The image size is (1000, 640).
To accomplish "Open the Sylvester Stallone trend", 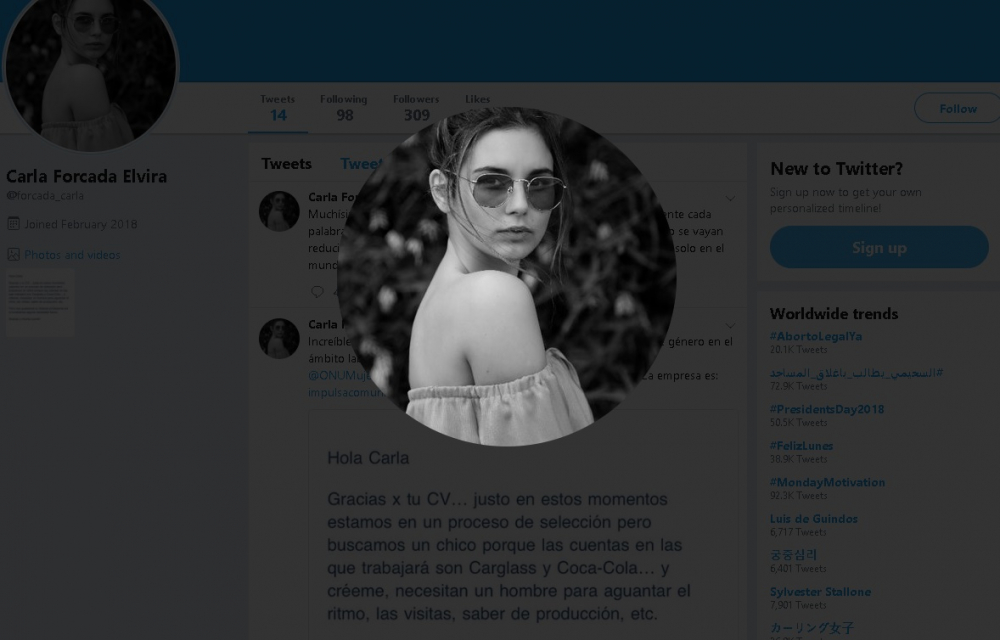I will coord(820,592).
